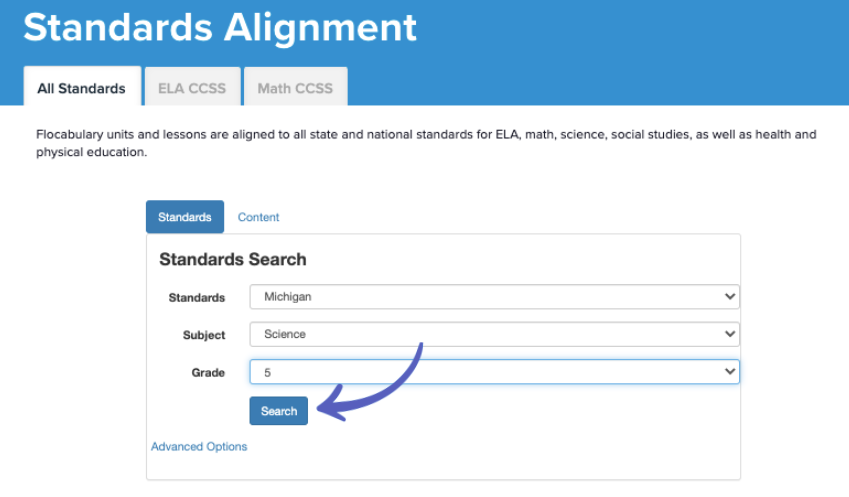849x497 pixels.
Task: Select the Content search tab
Action: (x=258, y=217)
